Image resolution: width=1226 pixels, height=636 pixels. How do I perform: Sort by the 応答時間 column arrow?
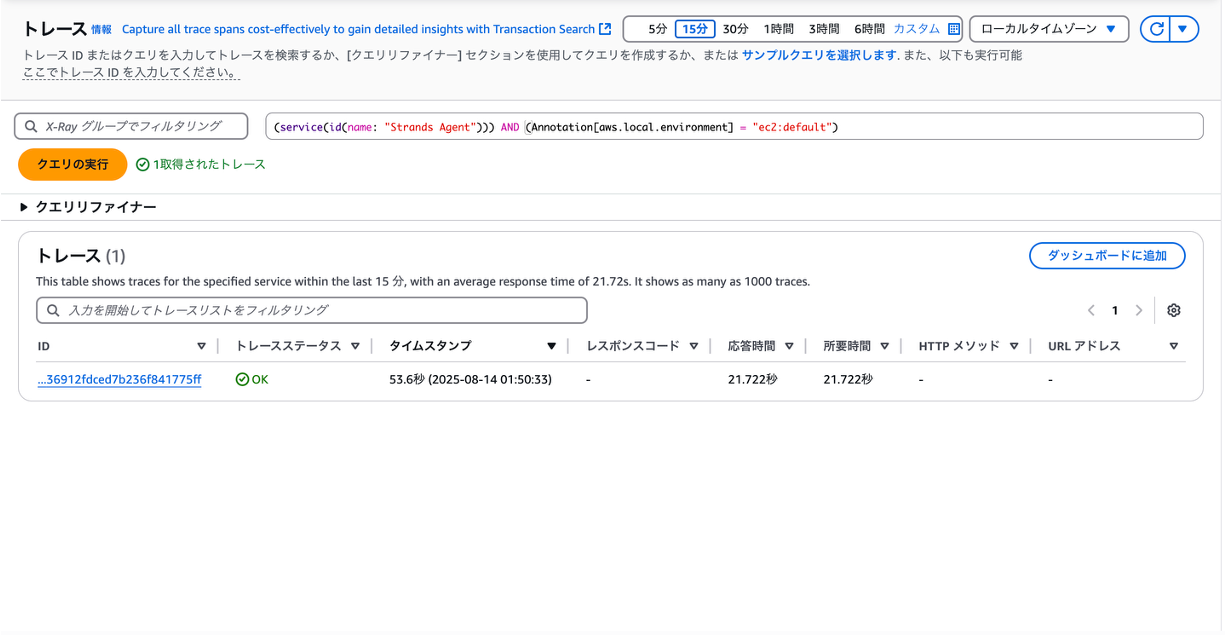click(x=789, y=346)
